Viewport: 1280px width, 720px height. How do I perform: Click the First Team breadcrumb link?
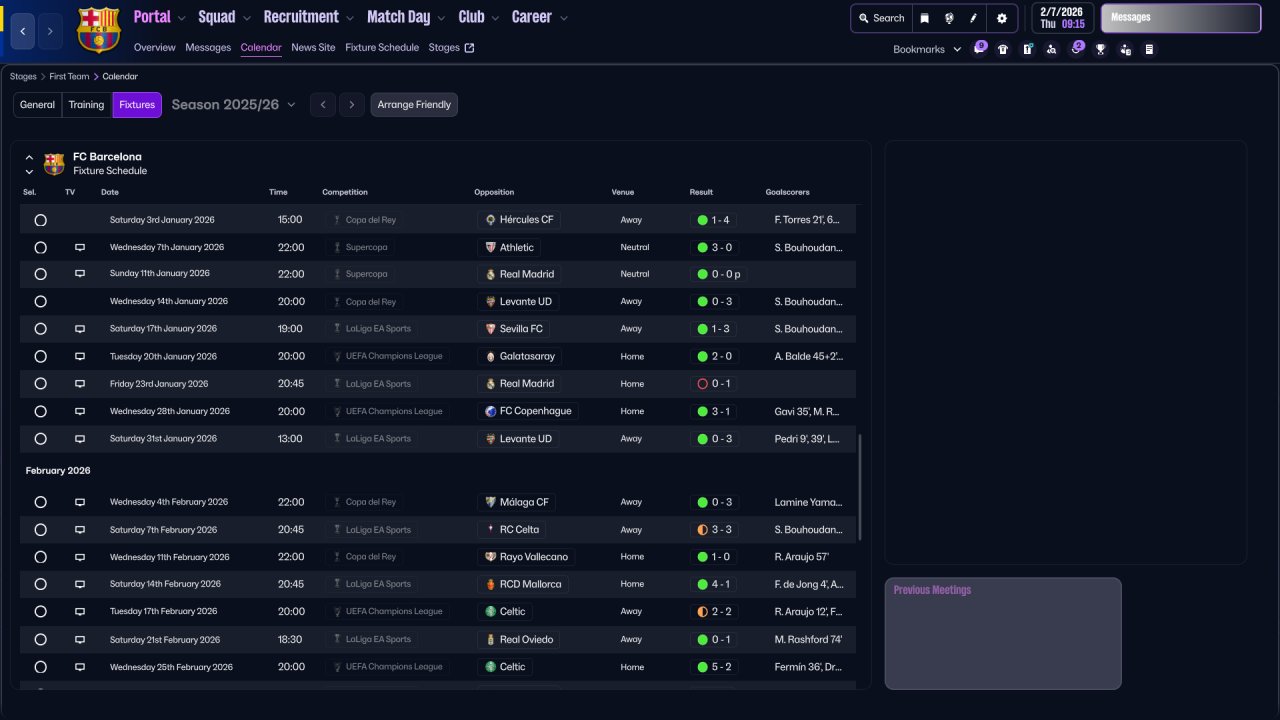coord(69,76)
